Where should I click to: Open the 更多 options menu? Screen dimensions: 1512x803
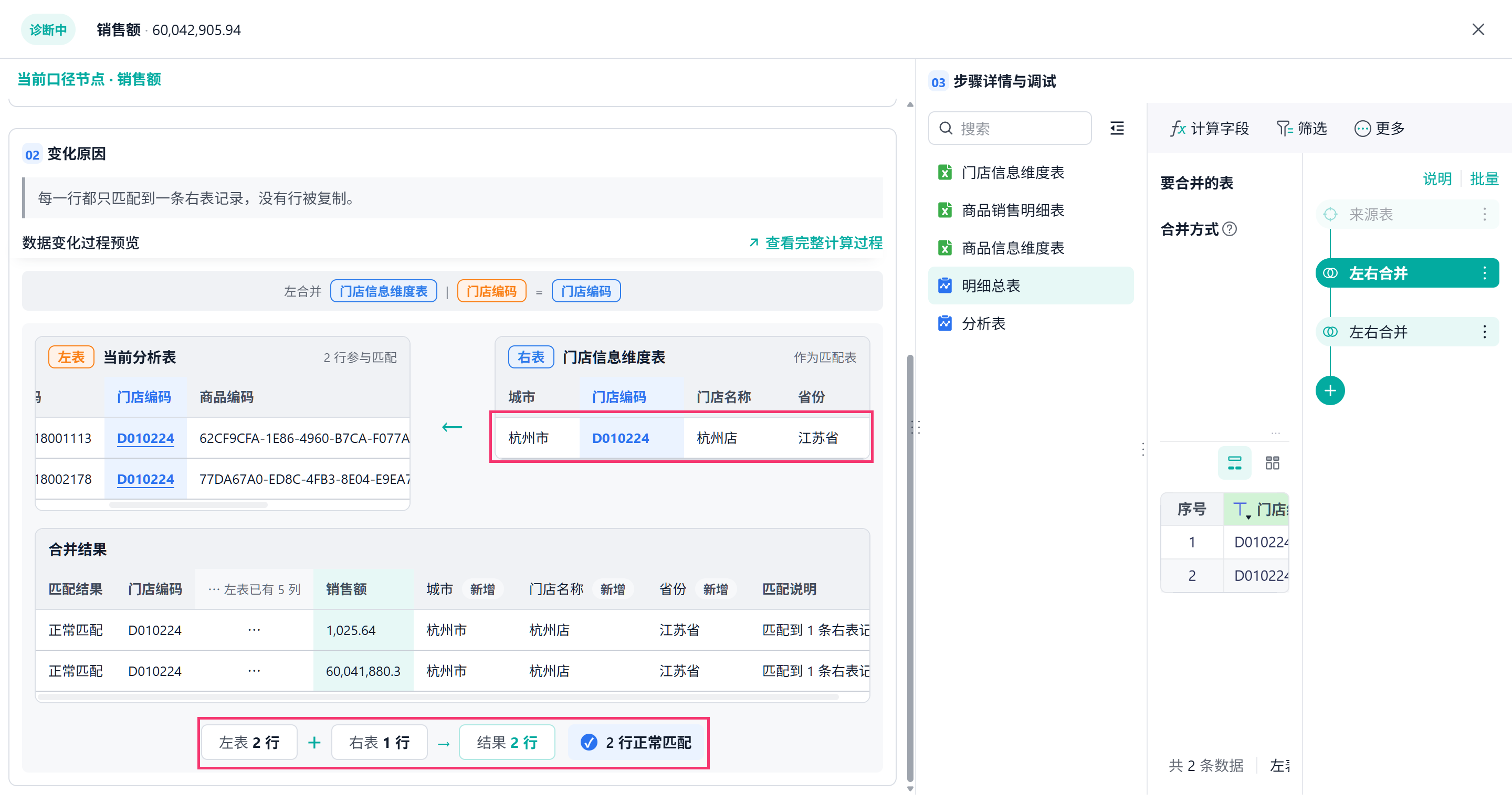1379,129
